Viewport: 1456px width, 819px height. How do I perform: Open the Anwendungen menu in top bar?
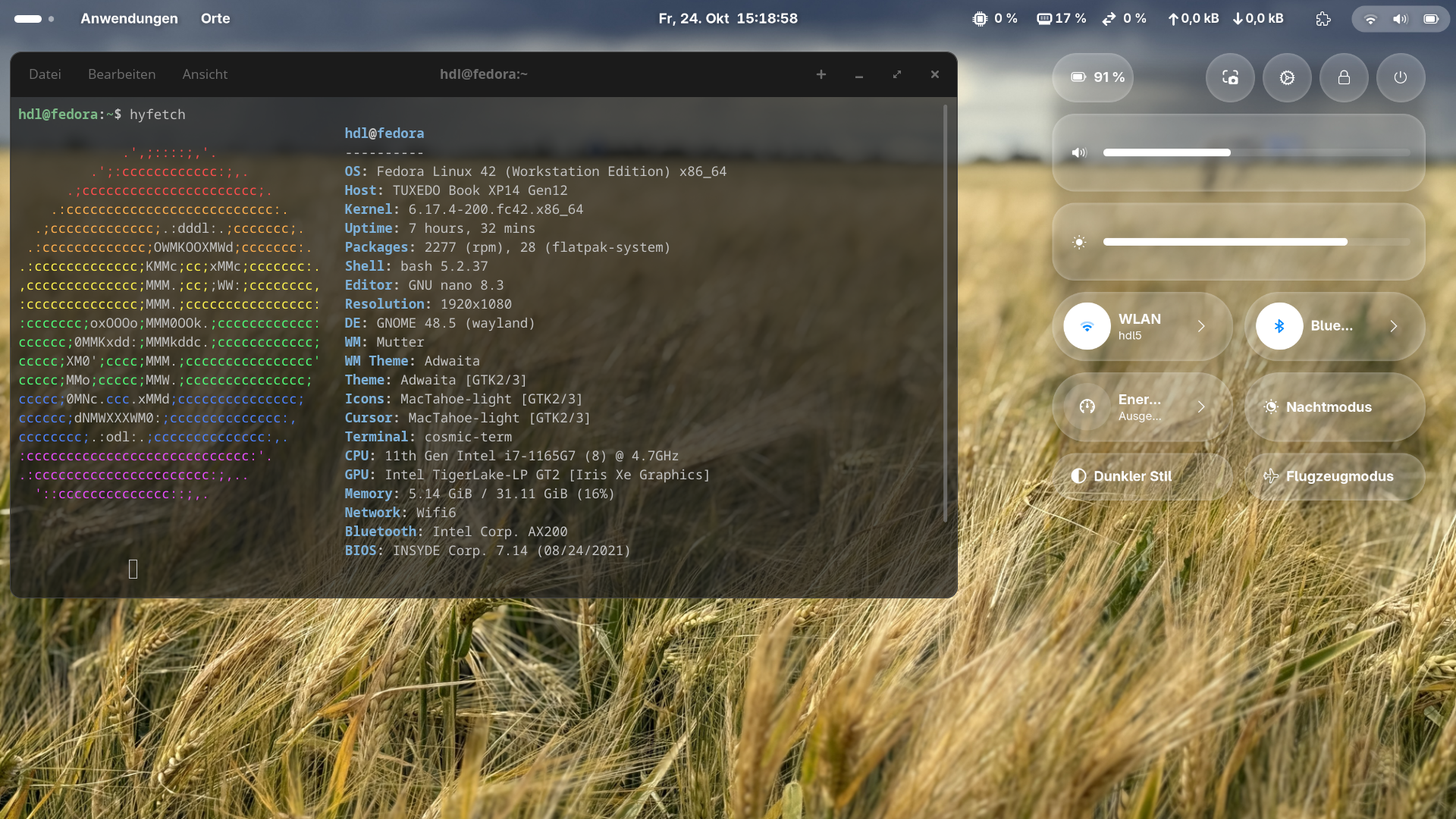pyautogui.click(x=129, y=19)
